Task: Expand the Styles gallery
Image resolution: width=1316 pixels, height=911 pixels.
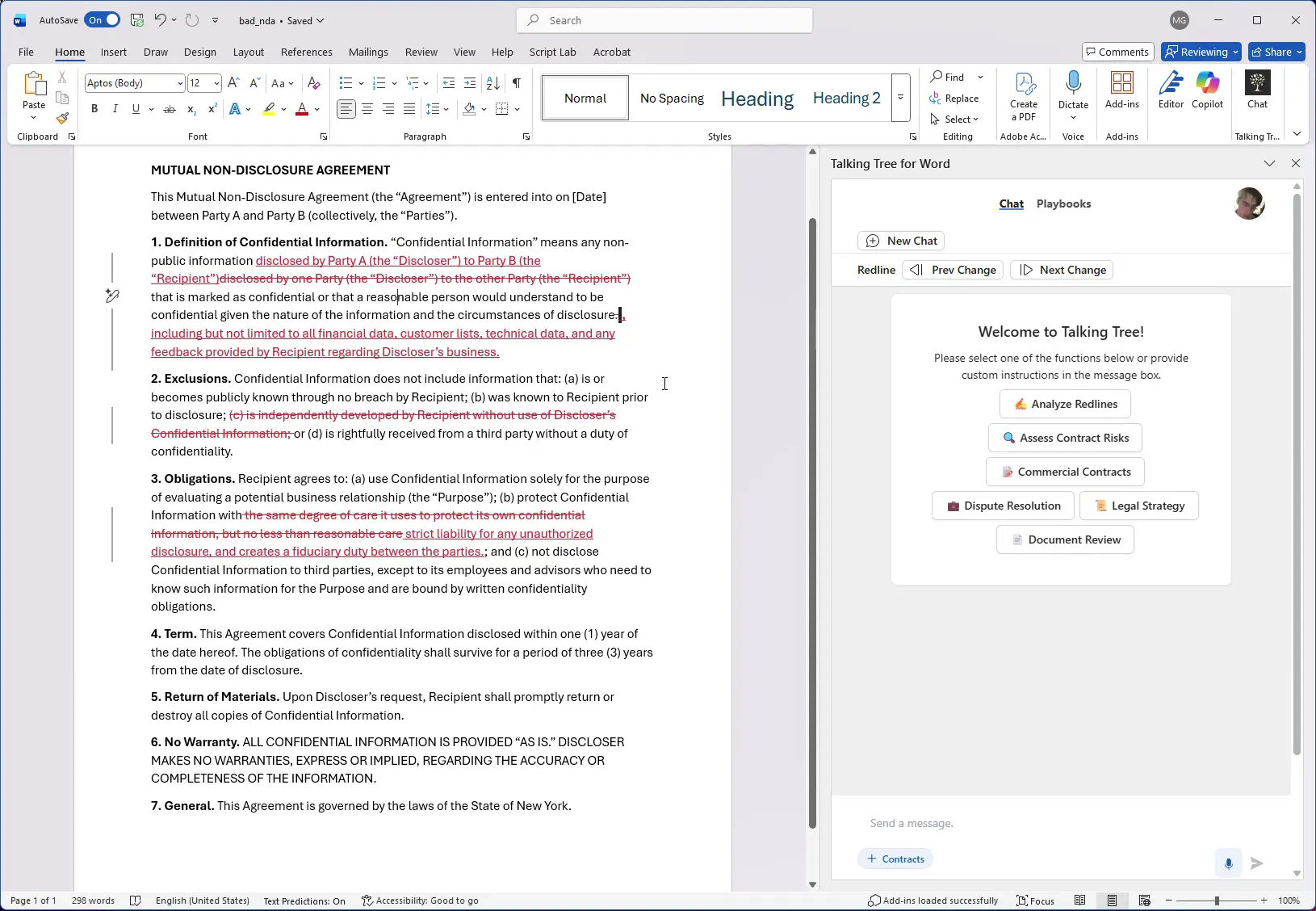Action: [900, 98]
